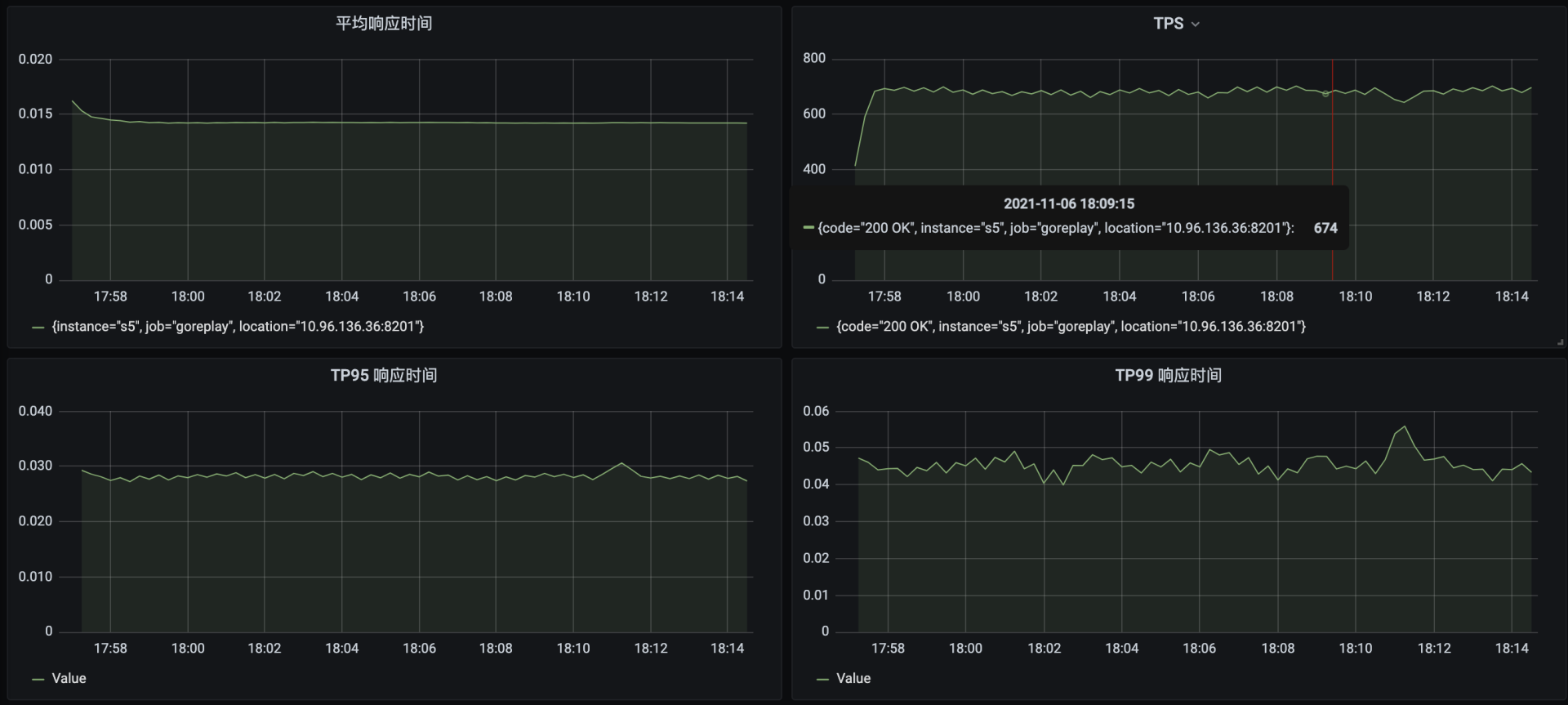Toggle the Value legend in TP99 panel
This screenshot has height=705, width=1568.
pos(853,679)
